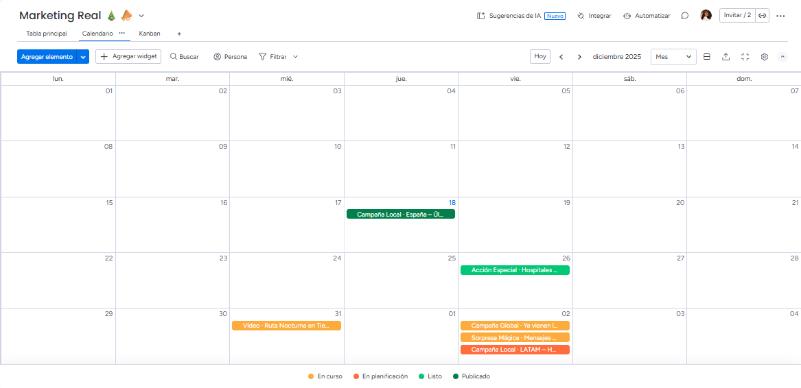Export the calendar with the upload icon
Viewport: 801px width, 388px height.
click(726, 57)
